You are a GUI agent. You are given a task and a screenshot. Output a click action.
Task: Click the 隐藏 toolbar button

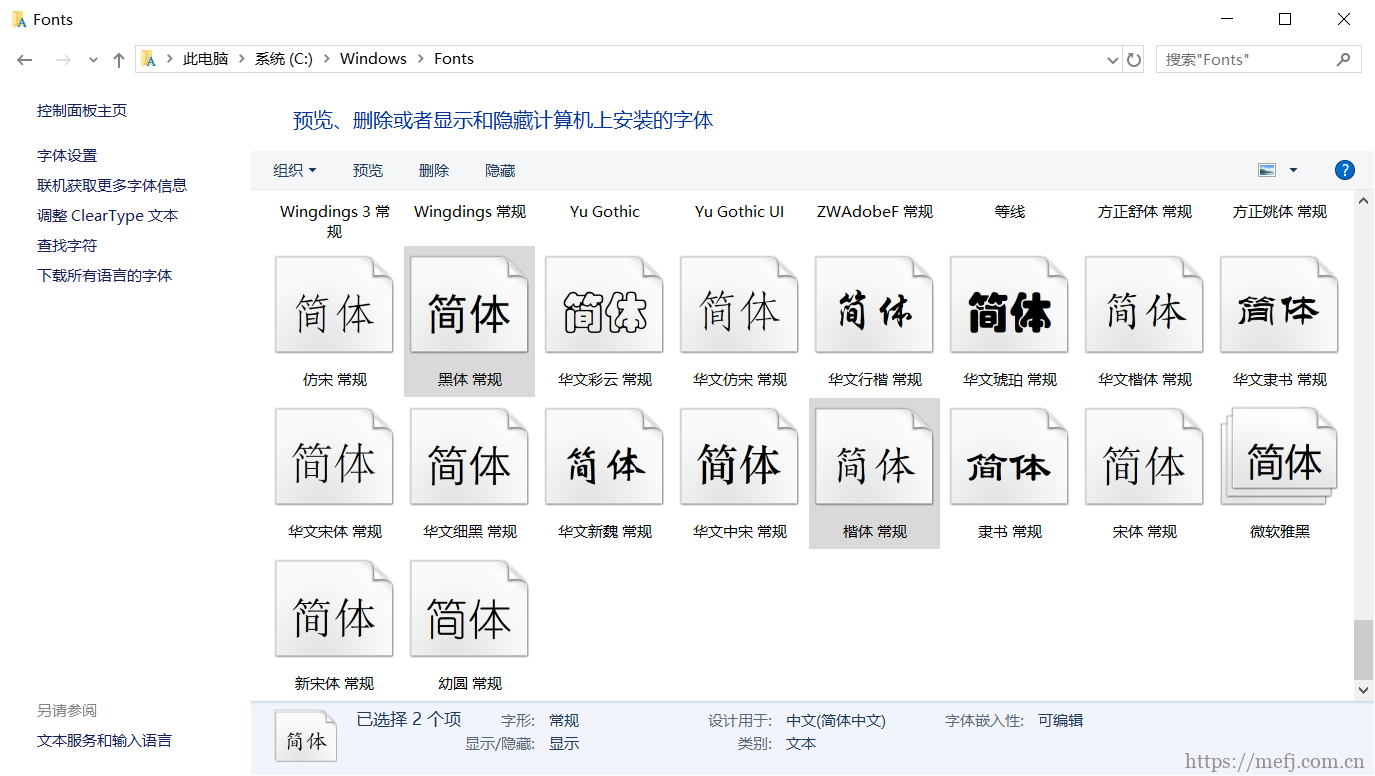(500, 171)
